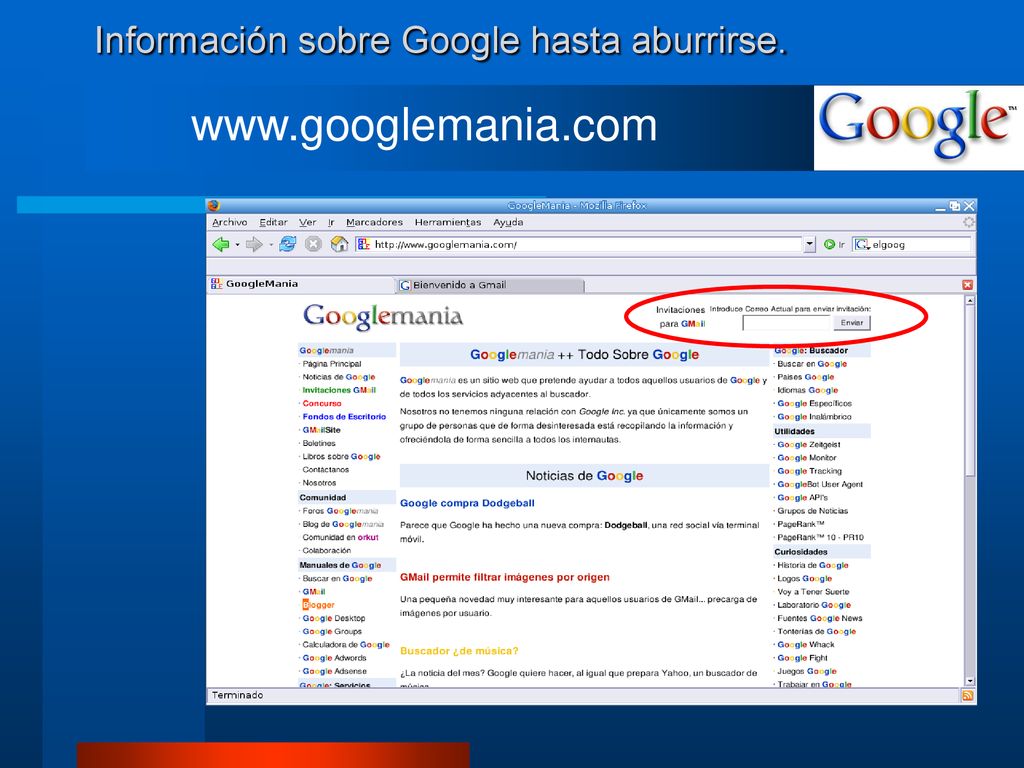Open the Libros sobre Google link

coord(342,456)
